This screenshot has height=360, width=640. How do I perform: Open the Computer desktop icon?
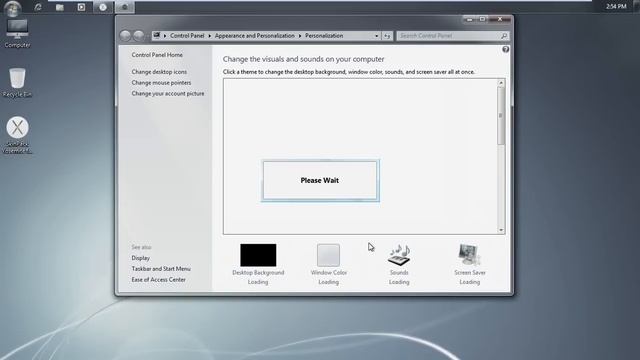17,33
